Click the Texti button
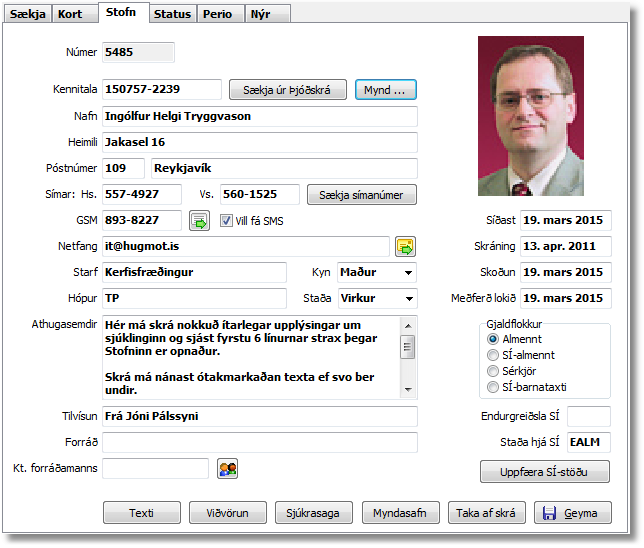 coord(142,513)
